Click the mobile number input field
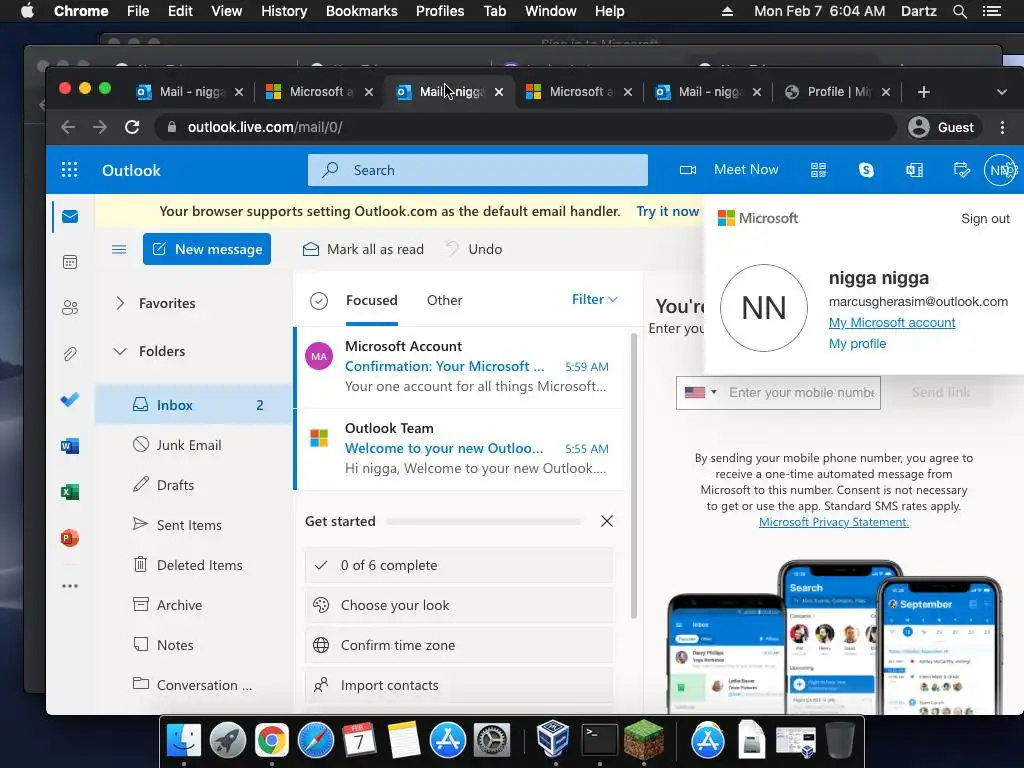The height and width of the screenshot is (768, 1024). pos(801,392)
